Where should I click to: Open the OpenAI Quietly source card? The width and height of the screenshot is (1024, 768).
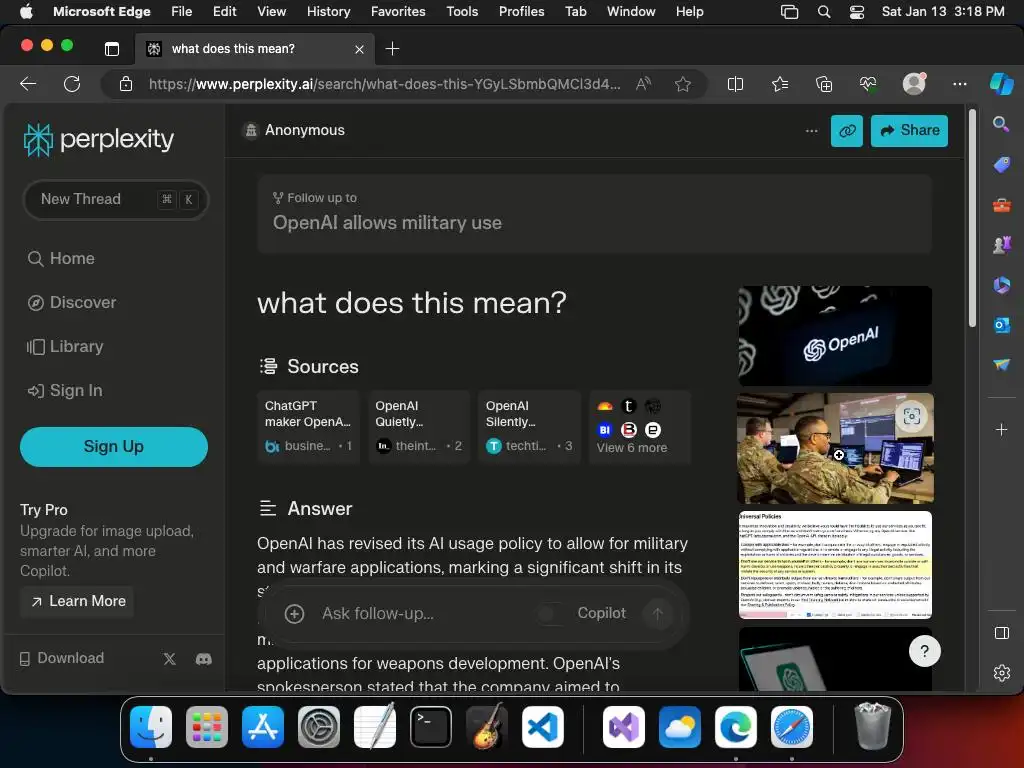tap(419, 428)
